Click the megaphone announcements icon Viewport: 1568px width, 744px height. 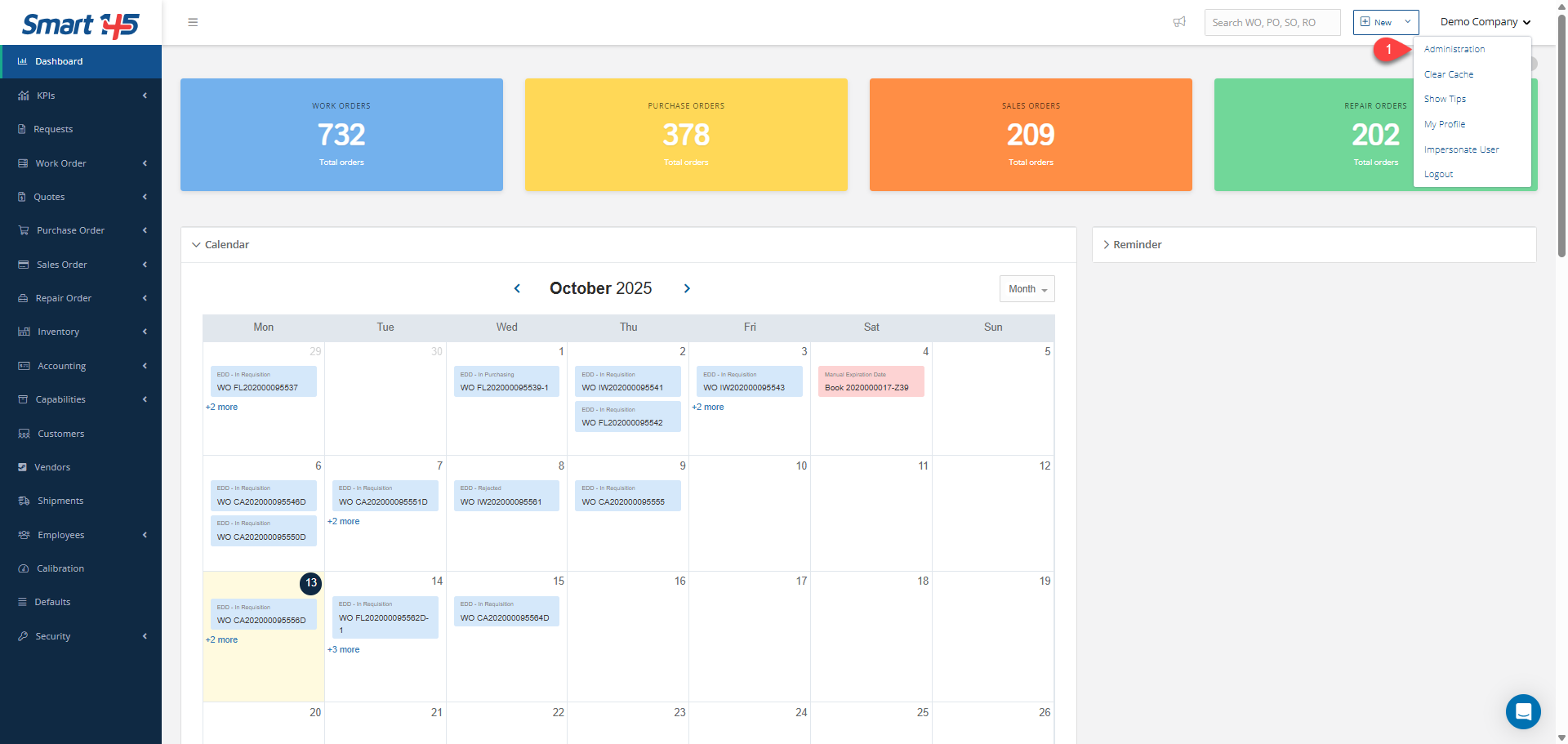pos(1179,22)
